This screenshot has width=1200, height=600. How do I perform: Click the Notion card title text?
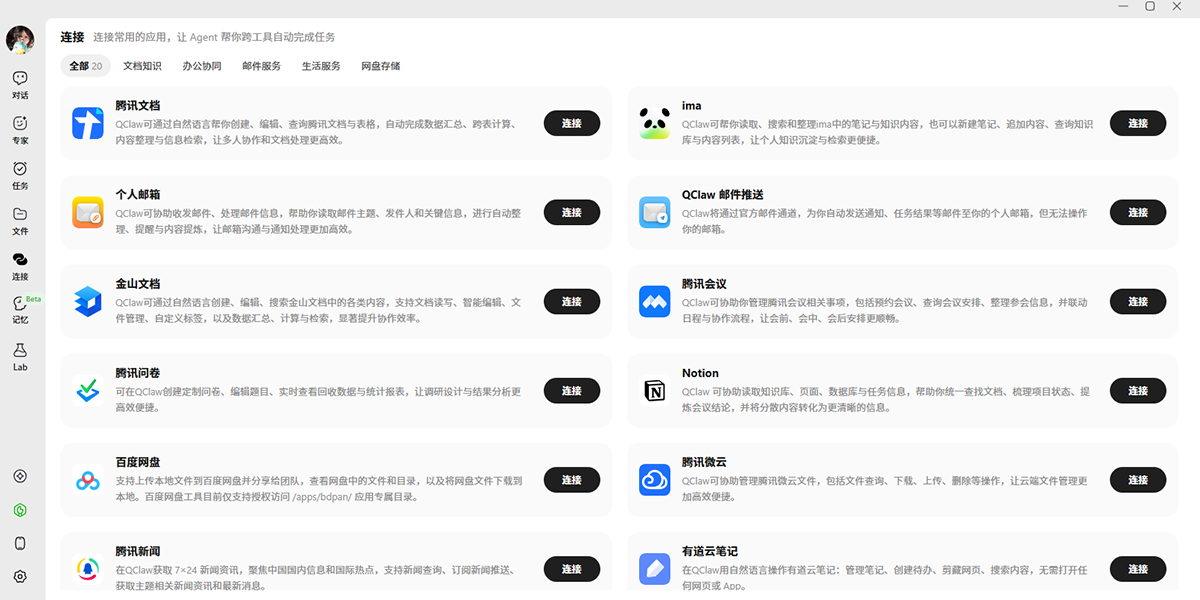701,373
